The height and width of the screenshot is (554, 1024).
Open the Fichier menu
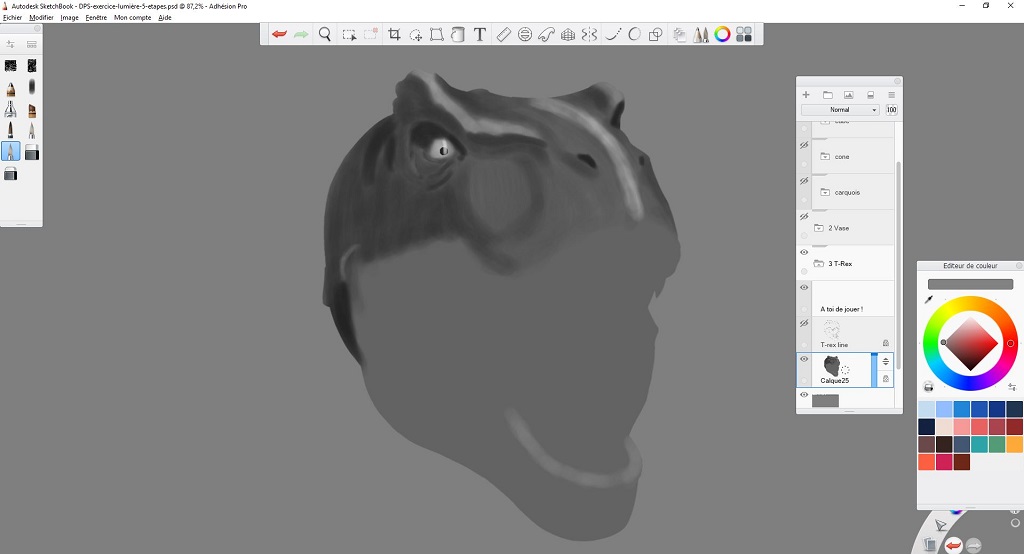pos(12,18)
